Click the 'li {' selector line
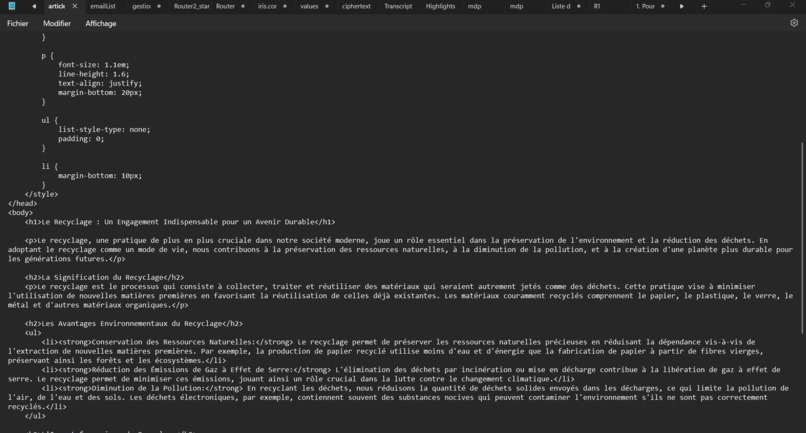Viewport: 806px width, 433px height. pyautogui.click(x=49, y=167)
